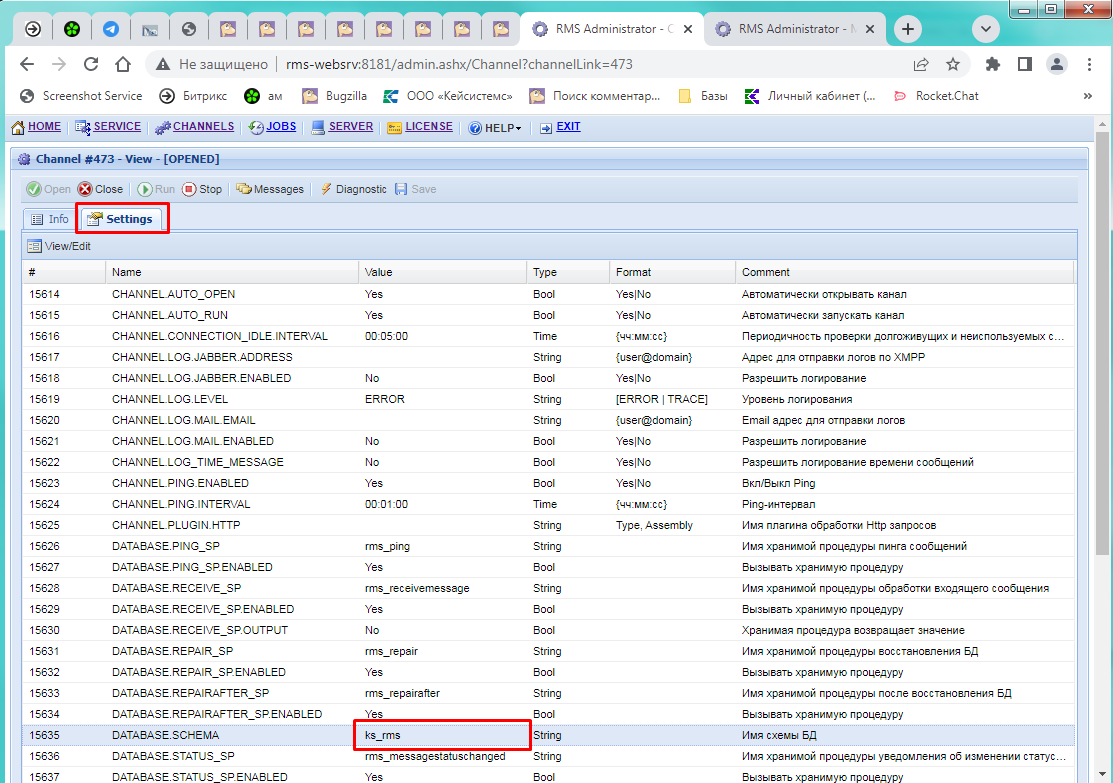Viewport: 1113px width, 783px height.
Task: Switch to the Info tab
Action: 50,219
